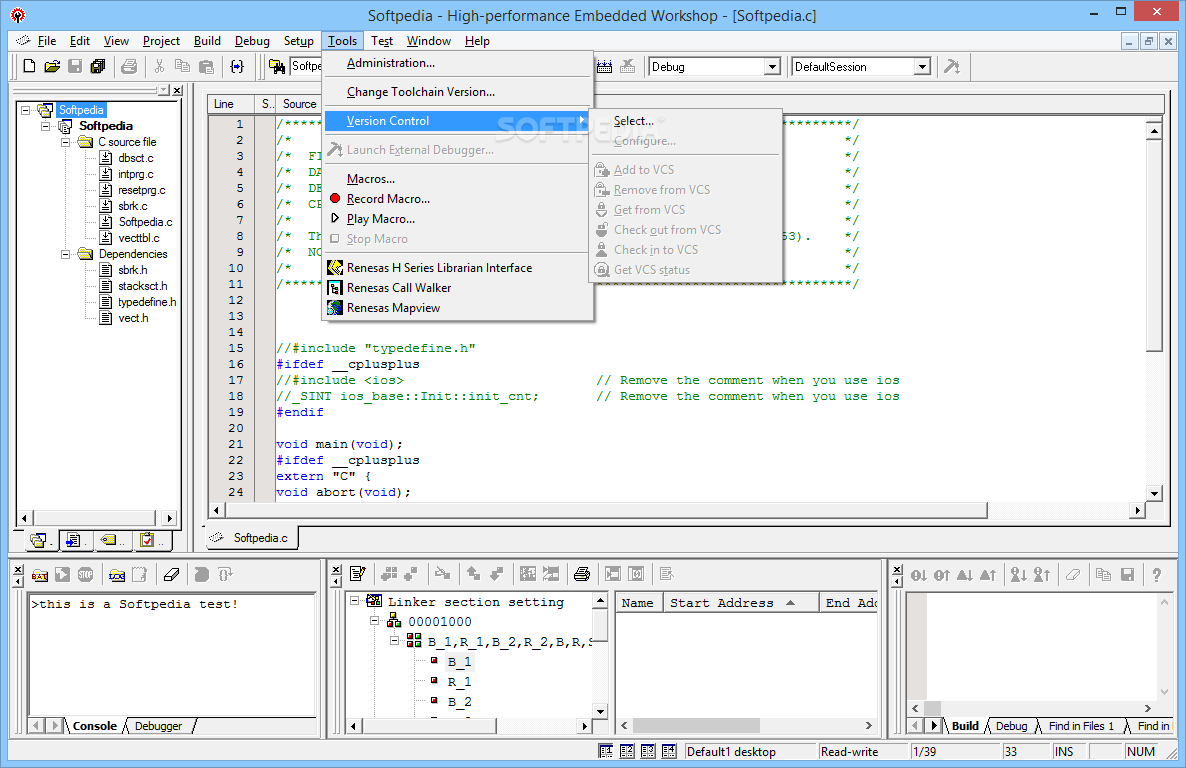Click the eraser icon in Console panel
Image resolution: width=1186 pixels, height=768 pixels.
pos(170,575)
